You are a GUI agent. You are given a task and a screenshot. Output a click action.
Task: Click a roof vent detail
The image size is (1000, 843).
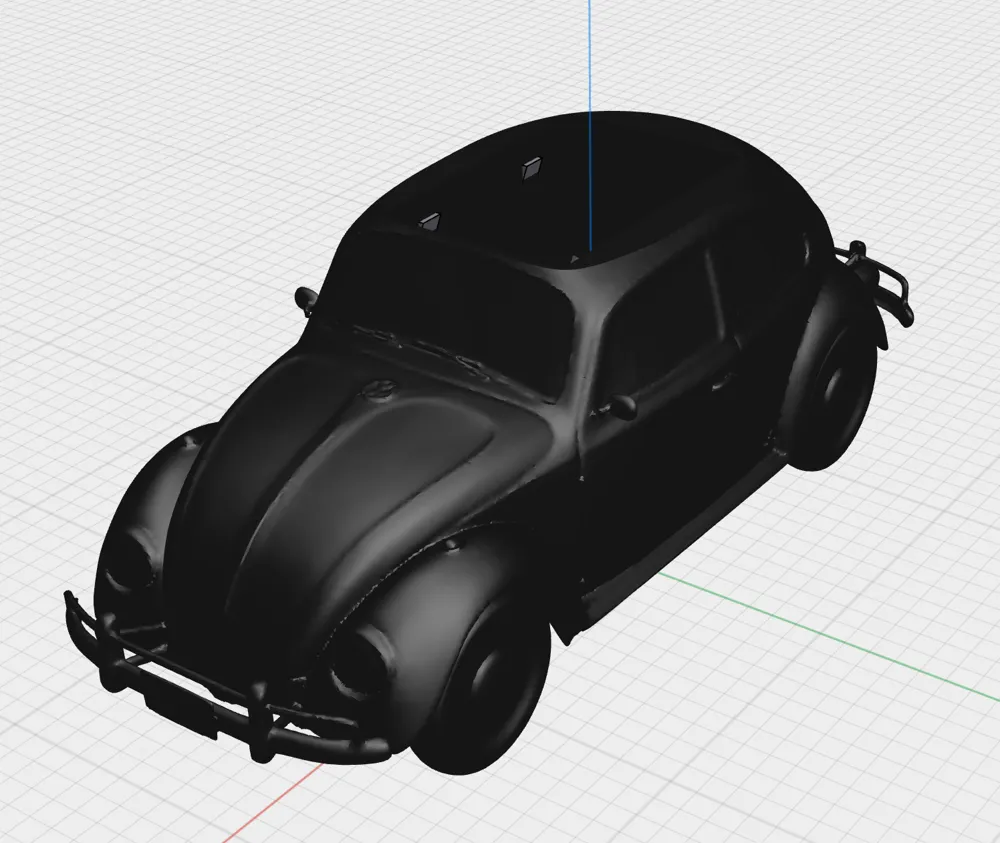pos(530,168)
